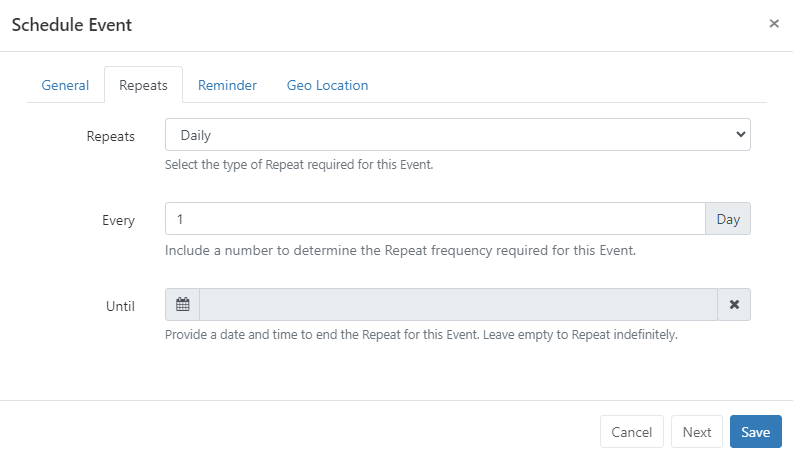Click the Schedule Event dialog title
This screenshot has width=793, height=457.
coord(72,24)
